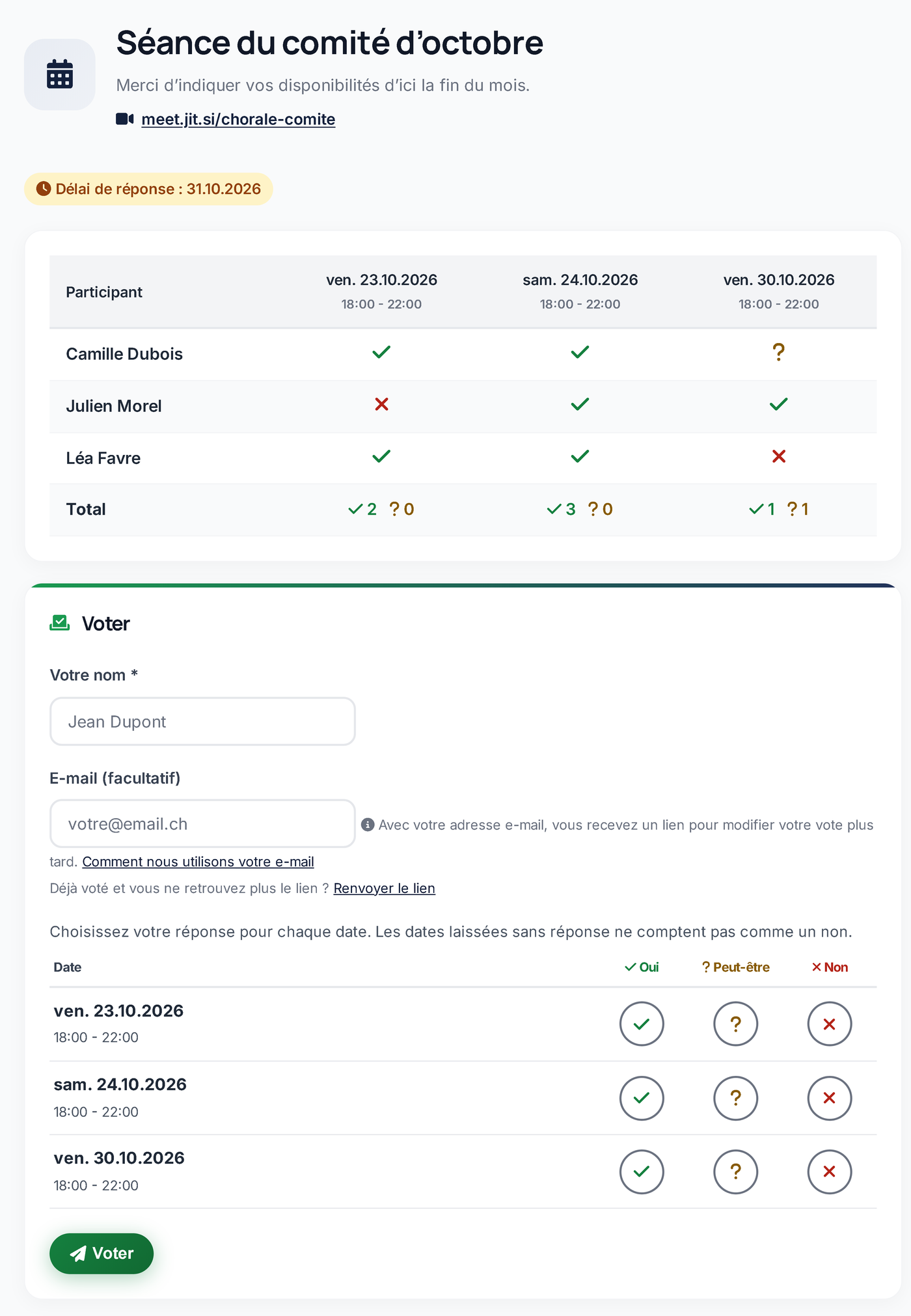The image size is (911, 1316).
Task: Select Non for ven. 23.10.2026
Action: pyautogui.click(x=830, y=1024)
